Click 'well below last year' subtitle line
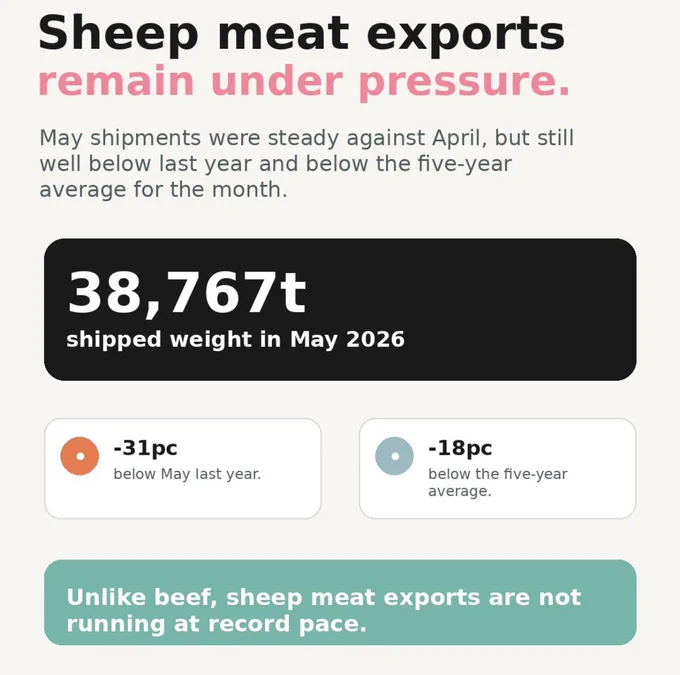Image resolution: width=680 pixels, height=675 pixels. point(275,164)
